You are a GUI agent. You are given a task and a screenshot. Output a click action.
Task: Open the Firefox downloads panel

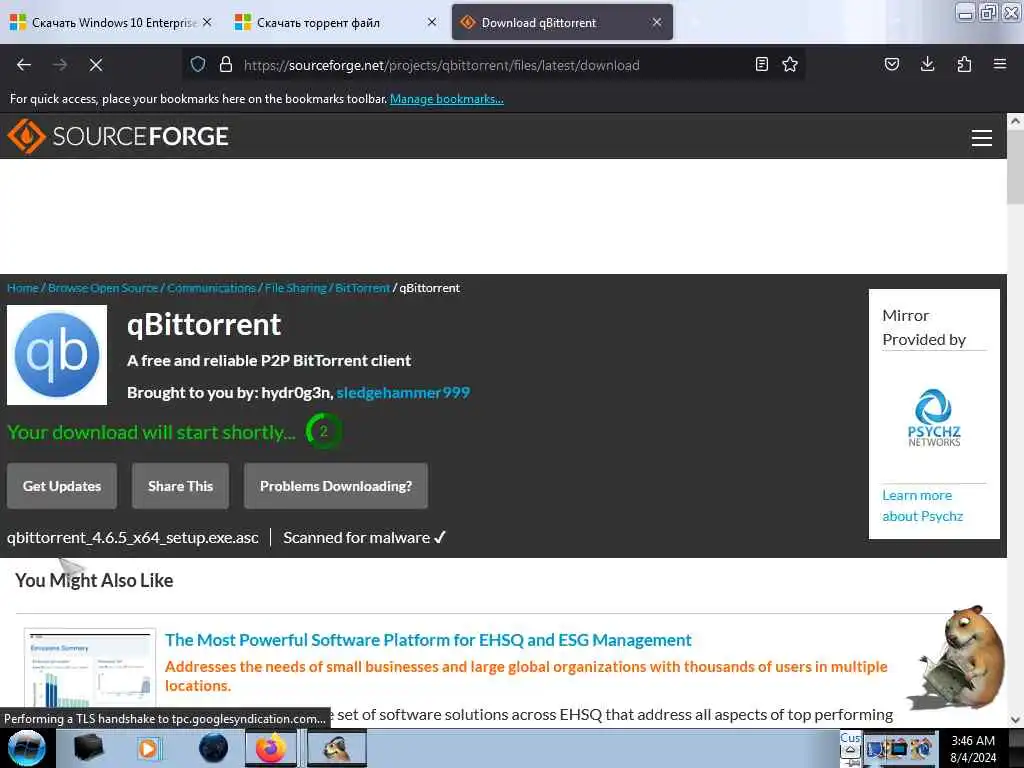click(927, 64)
